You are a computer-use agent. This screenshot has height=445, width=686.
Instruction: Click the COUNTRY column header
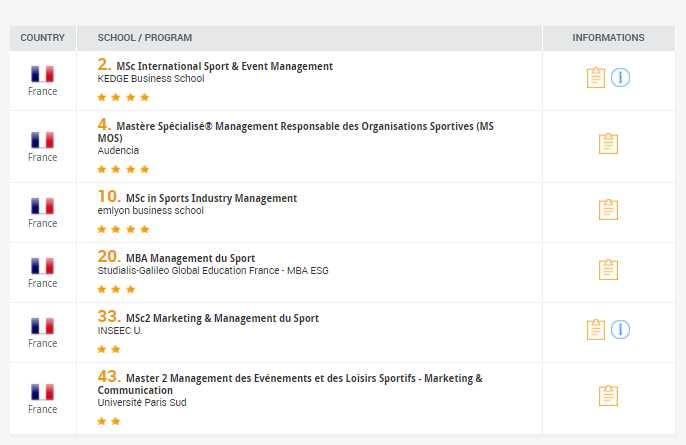42,38
